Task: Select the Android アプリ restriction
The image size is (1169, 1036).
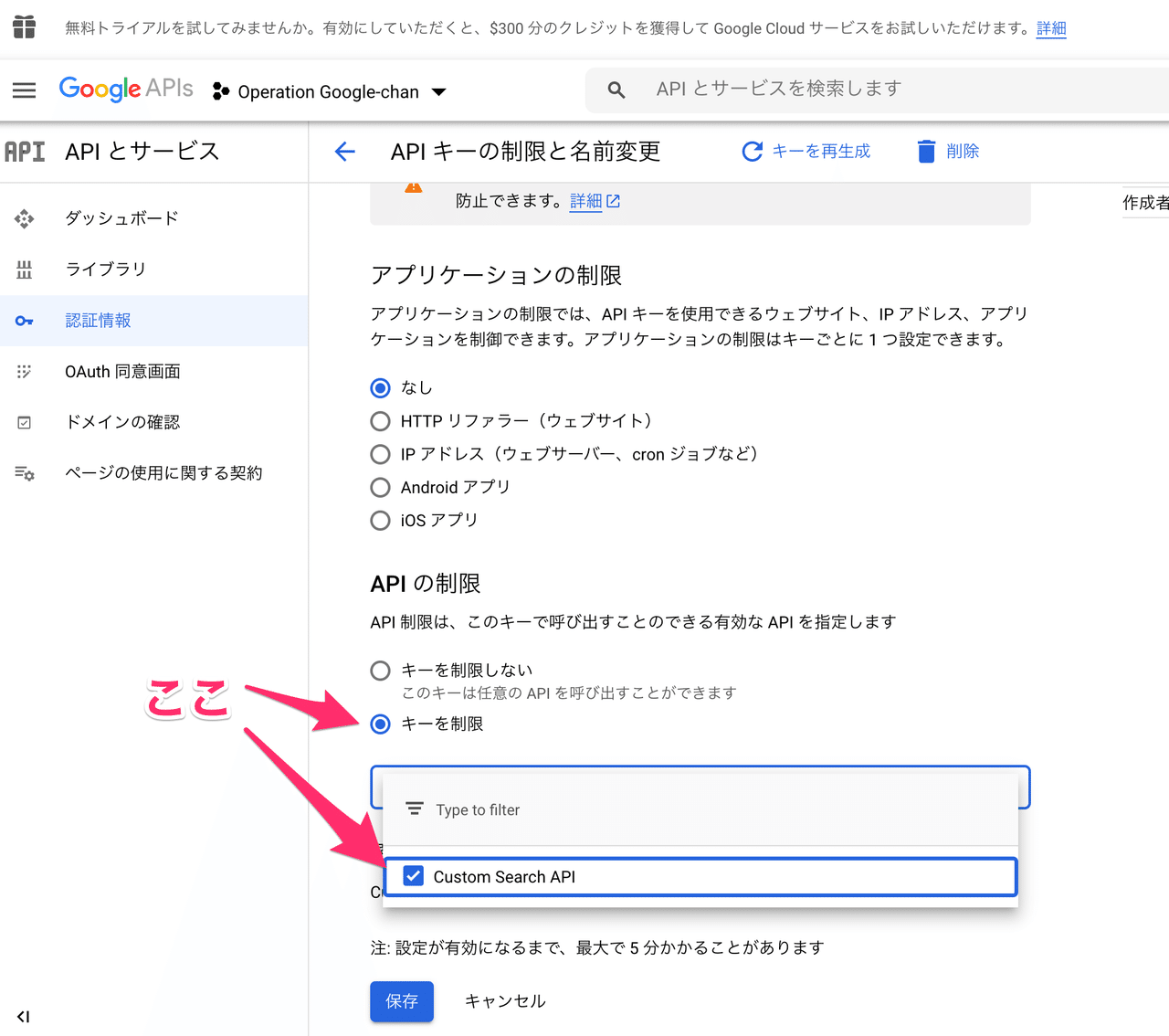Action: [381, 488]
